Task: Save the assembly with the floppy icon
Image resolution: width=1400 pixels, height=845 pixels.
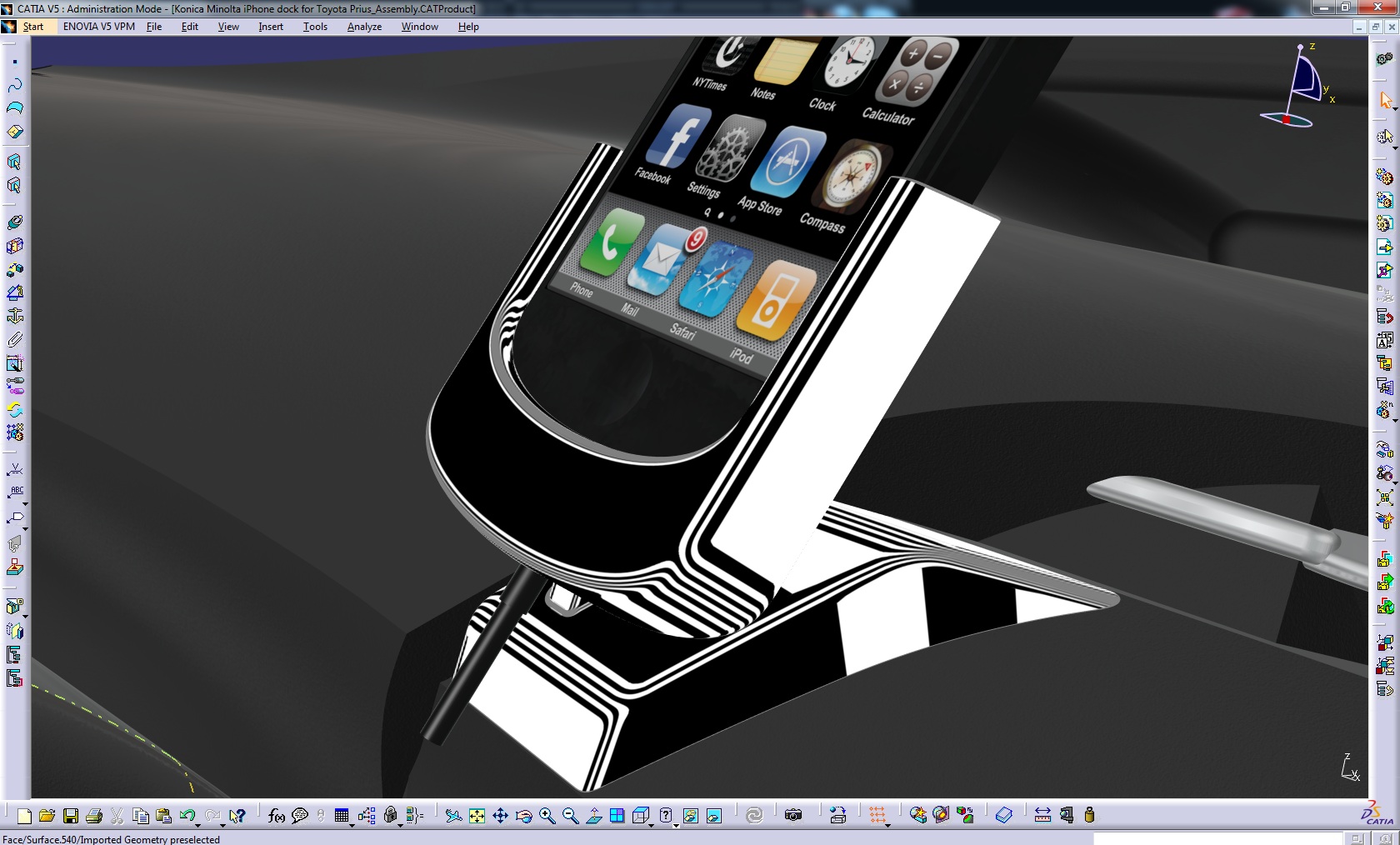Action: tap(71, 816)
